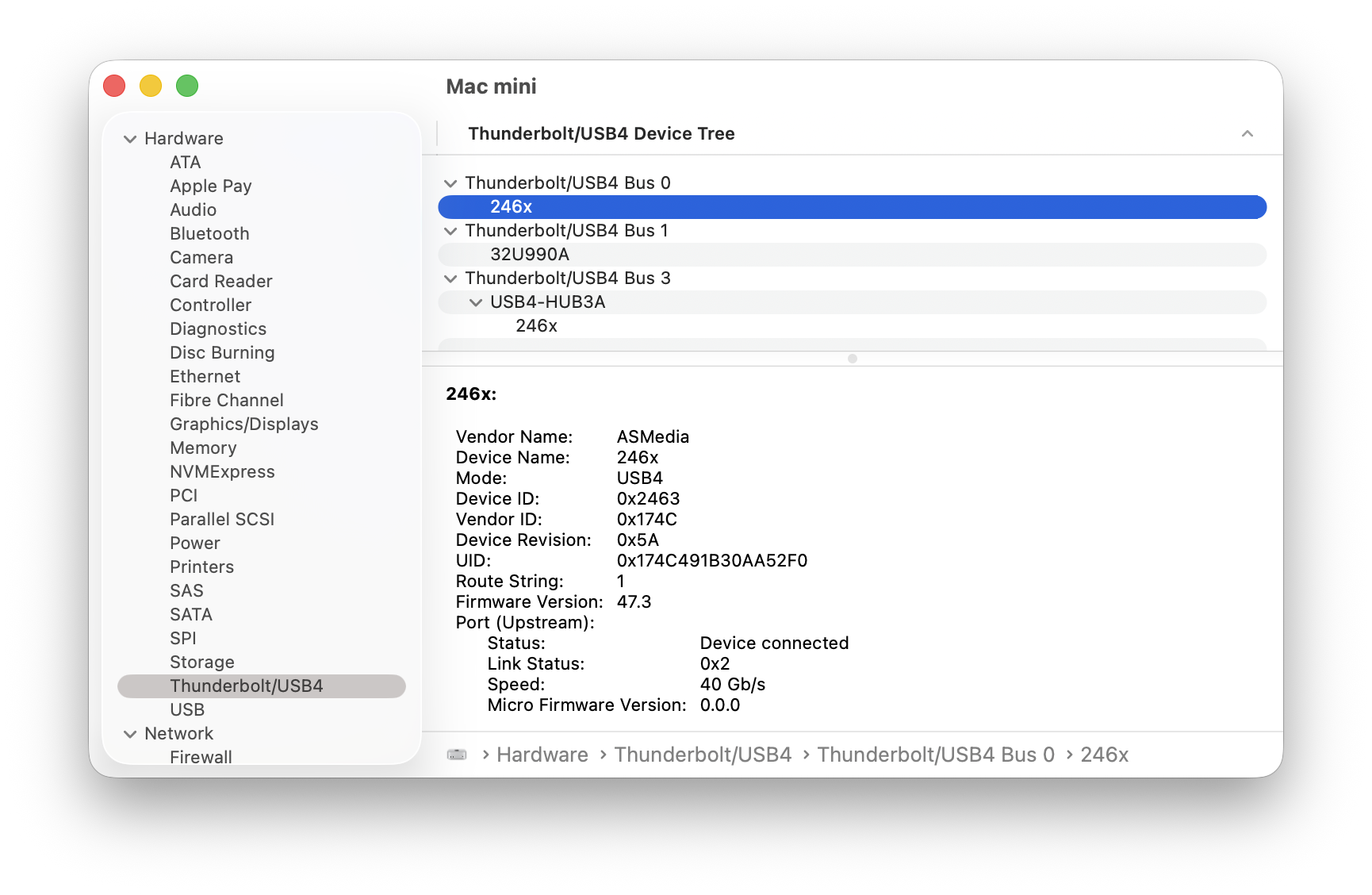Open Graphics/Displays information

(243, 424)
